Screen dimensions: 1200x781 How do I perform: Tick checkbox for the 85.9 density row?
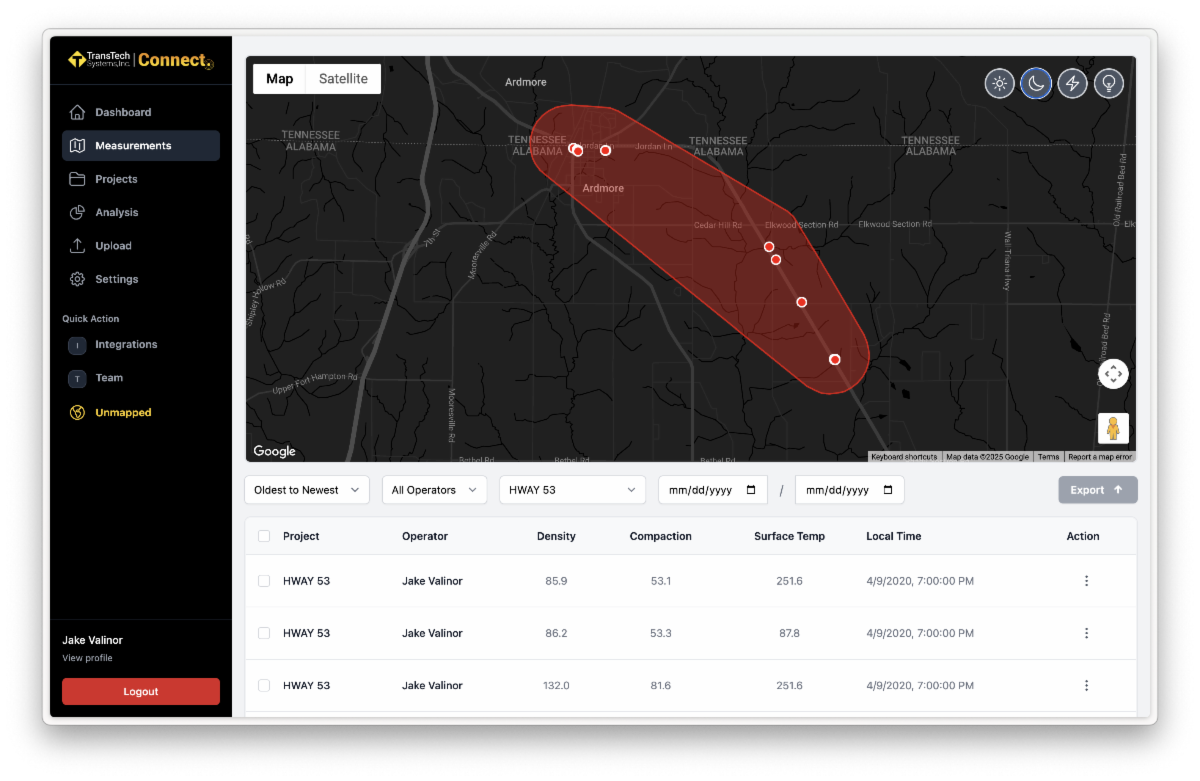click(264, 581)
